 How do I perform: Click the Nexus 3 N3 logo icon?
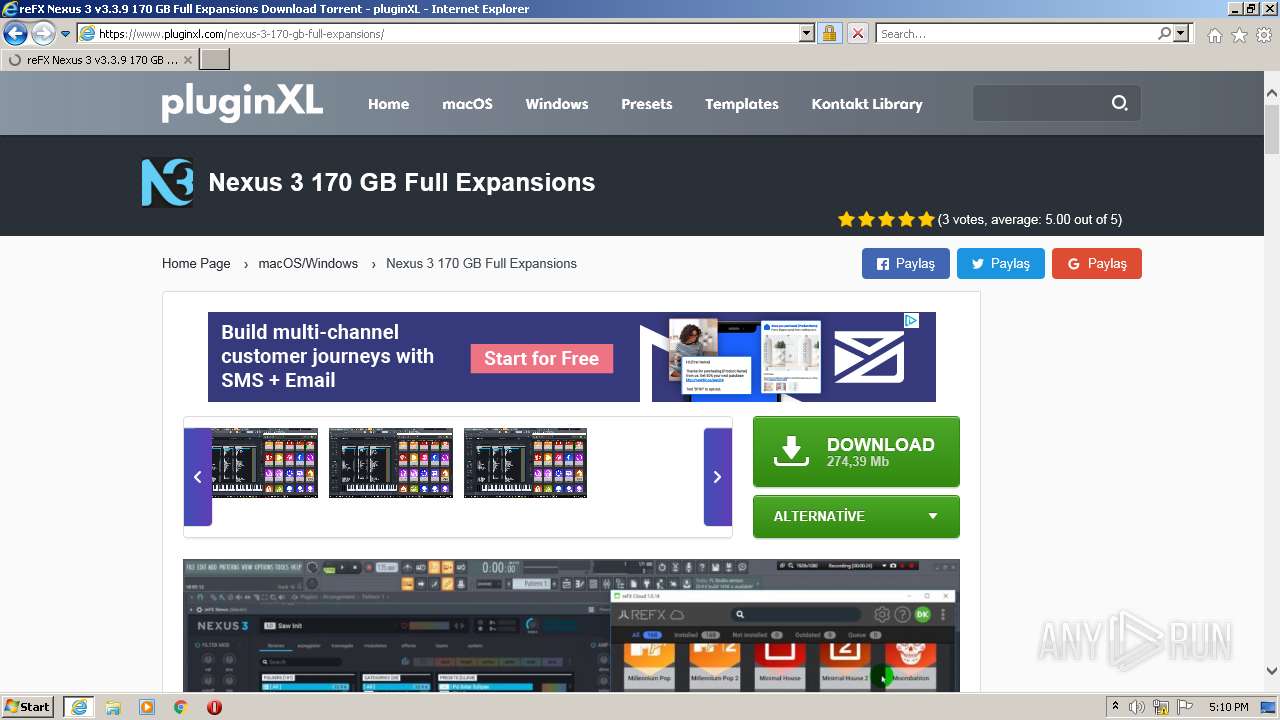pos(167,182)
